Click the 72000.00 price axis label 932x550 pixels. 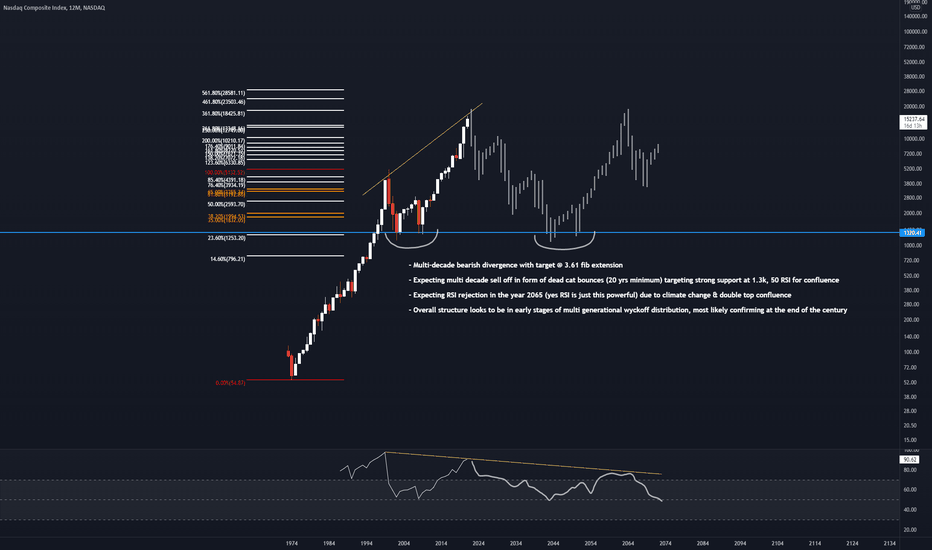(x=915, y=47)
